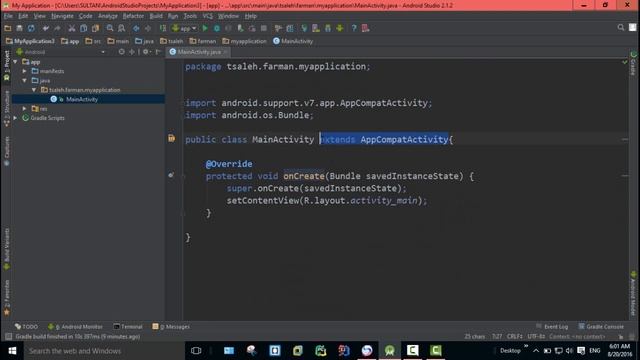Navigate Forward using the toolbar arrow
This screenshot has width=640, height=360.
pos(148,28)
